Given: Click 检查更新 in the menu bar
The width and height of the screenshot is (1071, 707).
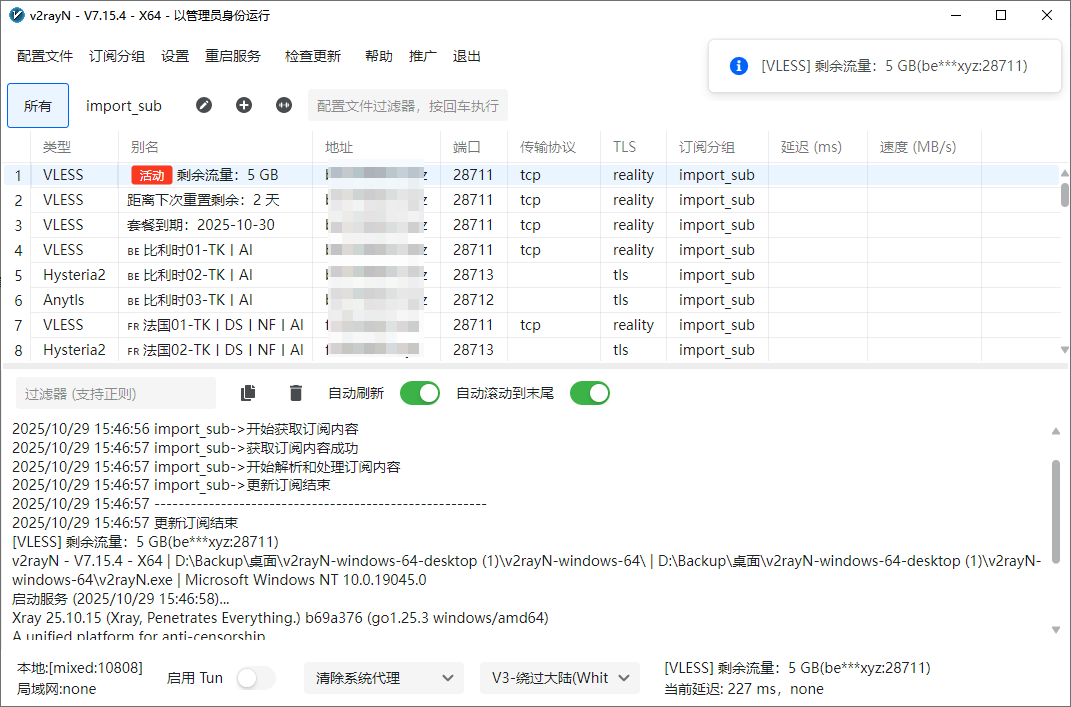Looking at the screenshot, I should click(x=312, y=56).
